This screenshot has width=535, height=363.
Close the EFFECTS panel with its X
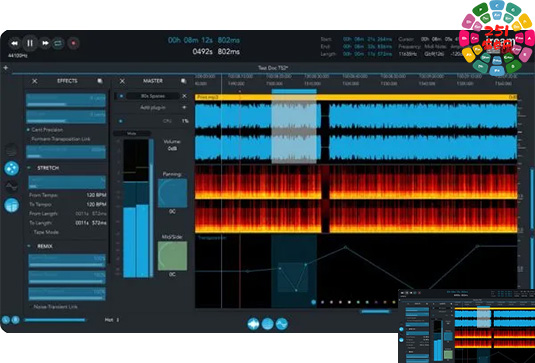[34, 81]
